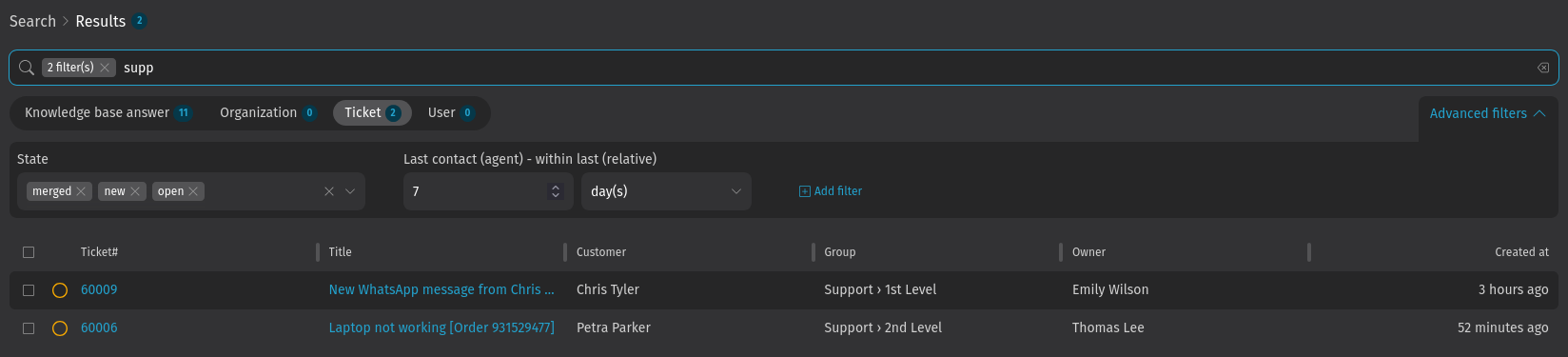1568x357 pixels.
Task: Click the magnifier search icon
Action: pos(27,68)
